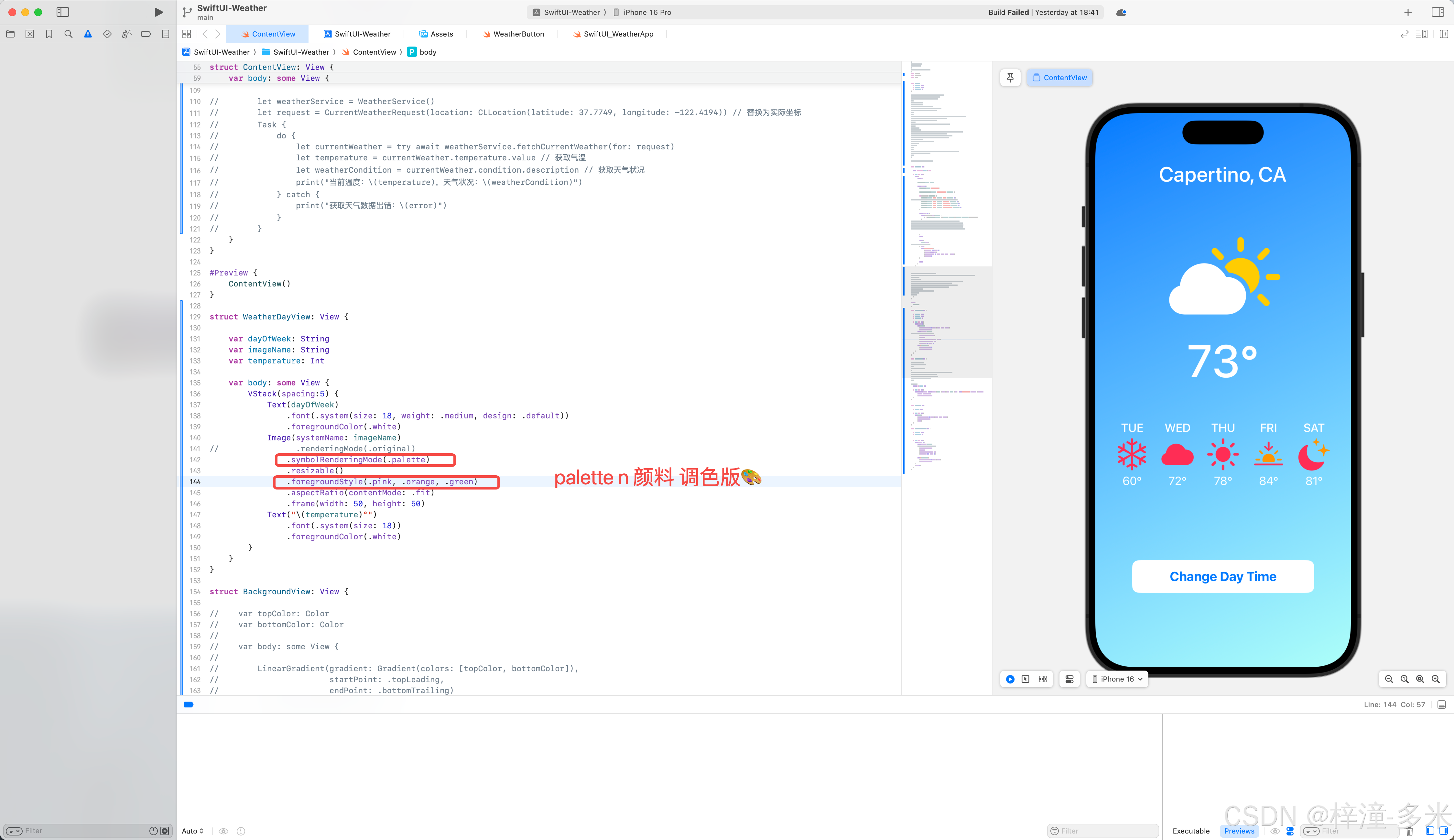The image size is (1454, 840).
Task: Open the Auto variables scope dropdown
Action: click(193, 831)
